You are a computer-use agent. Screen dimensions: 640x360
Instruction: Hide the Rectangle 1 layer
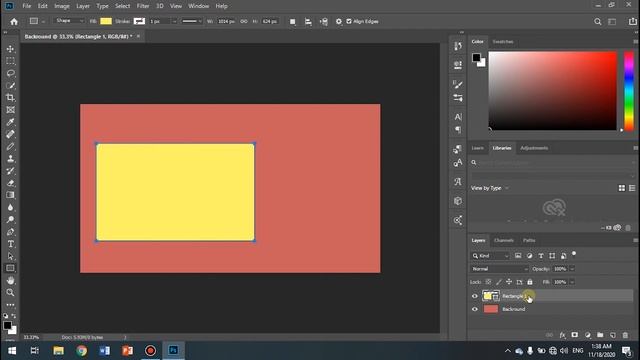[475, 296]
